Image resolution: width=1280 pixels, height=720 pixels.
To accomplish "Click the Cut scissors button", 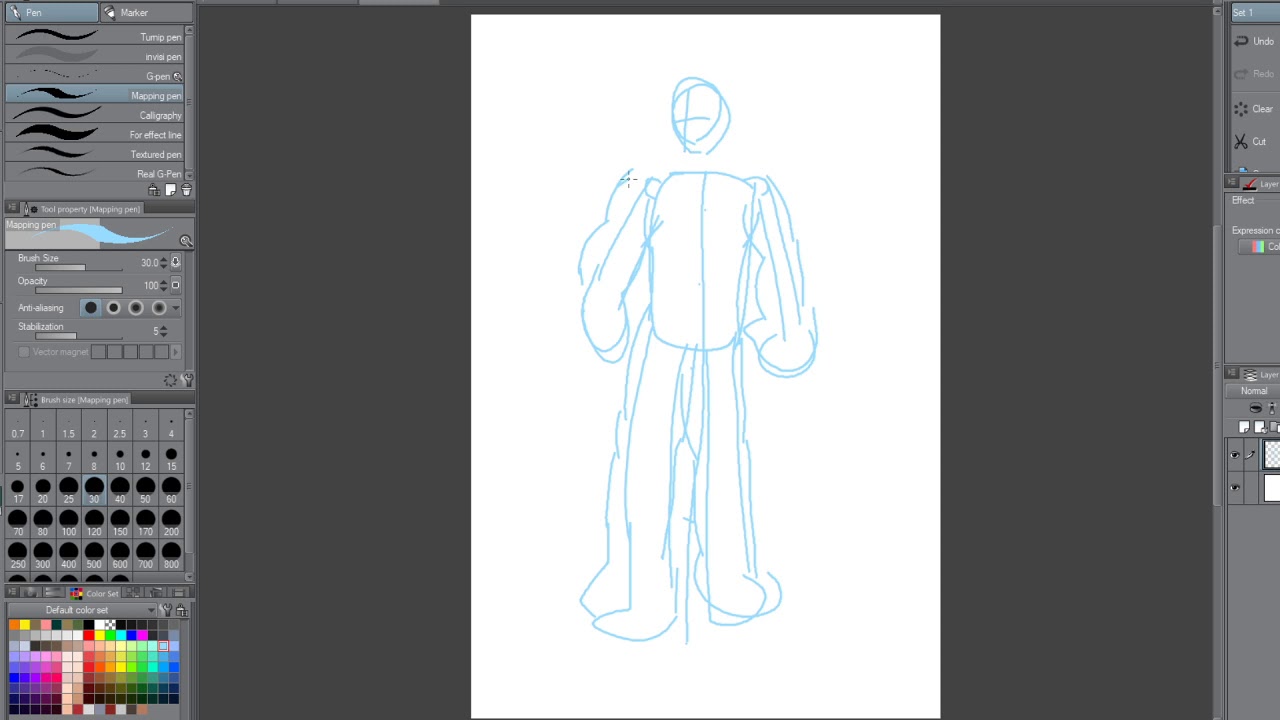I will (1250, 142).
